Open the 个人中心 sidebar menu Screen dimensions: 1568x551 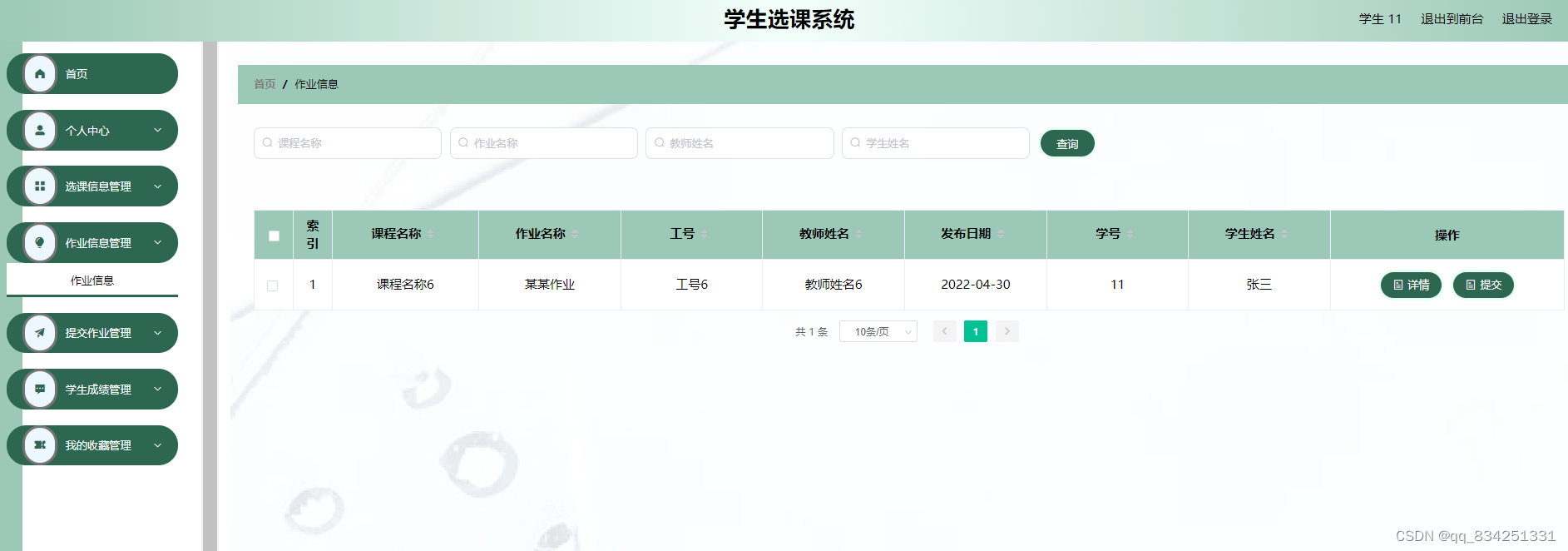pyautogui.click(x=92, y=130)
